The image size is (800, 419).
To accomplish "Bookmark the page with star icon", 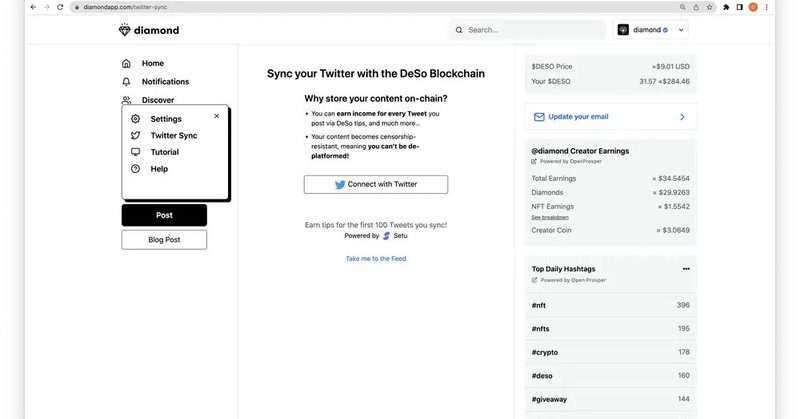I will point(709,7).
